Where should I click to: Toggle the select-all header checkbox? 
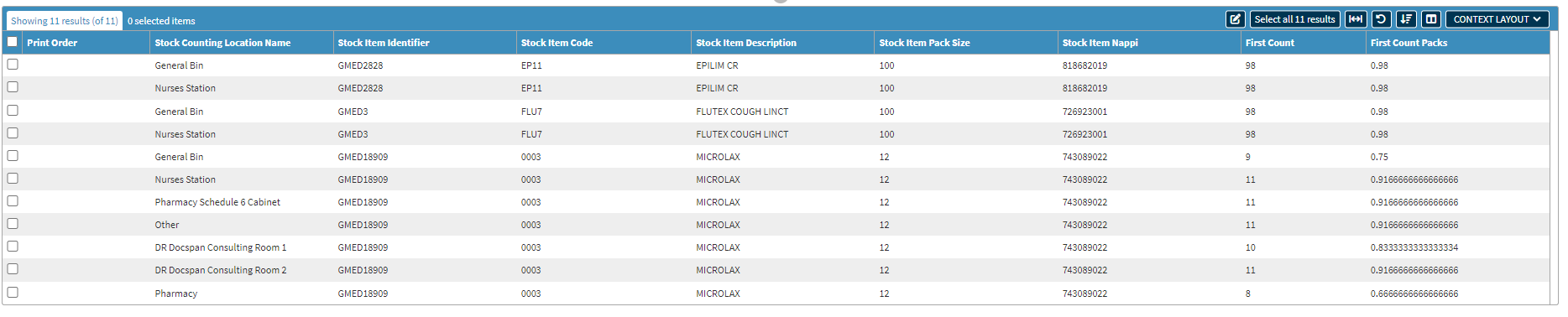click(13, 42)
